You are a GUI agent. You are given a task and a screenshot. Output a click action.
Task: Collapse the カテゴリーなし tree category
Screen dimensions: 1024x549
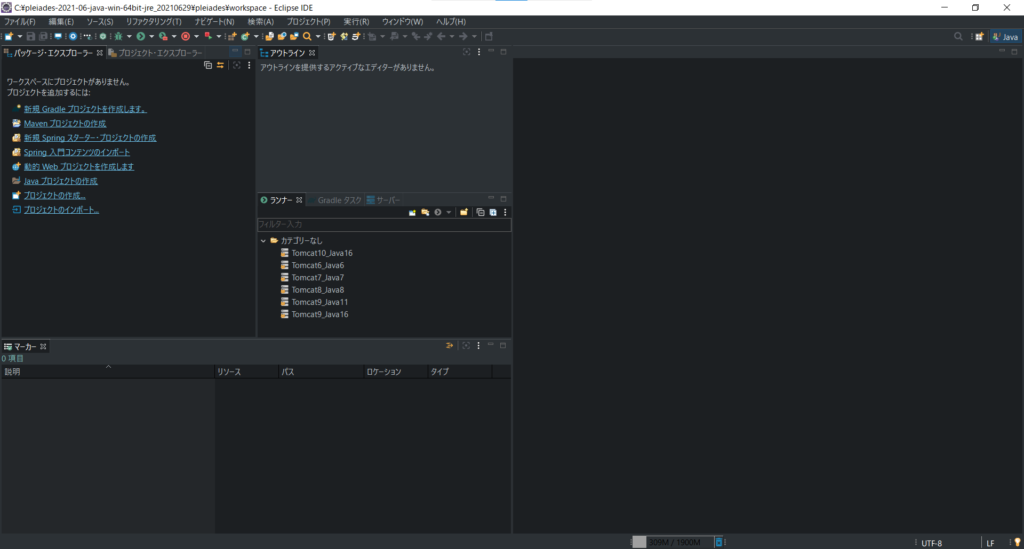263,241
